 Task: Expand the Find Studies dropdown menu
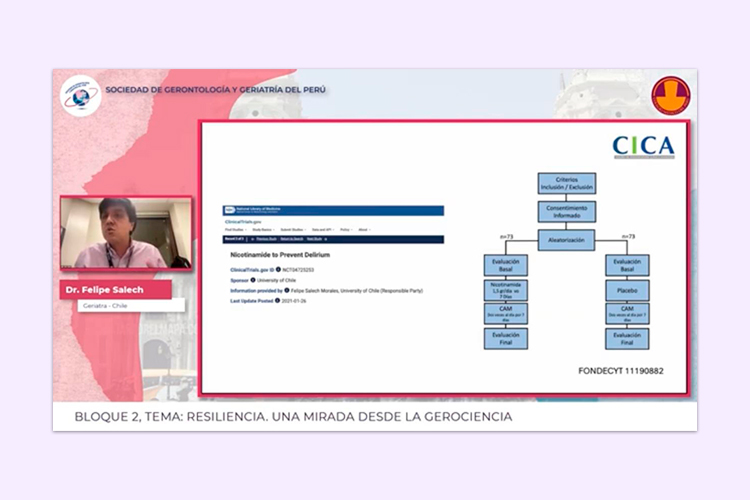pos(234,229)
